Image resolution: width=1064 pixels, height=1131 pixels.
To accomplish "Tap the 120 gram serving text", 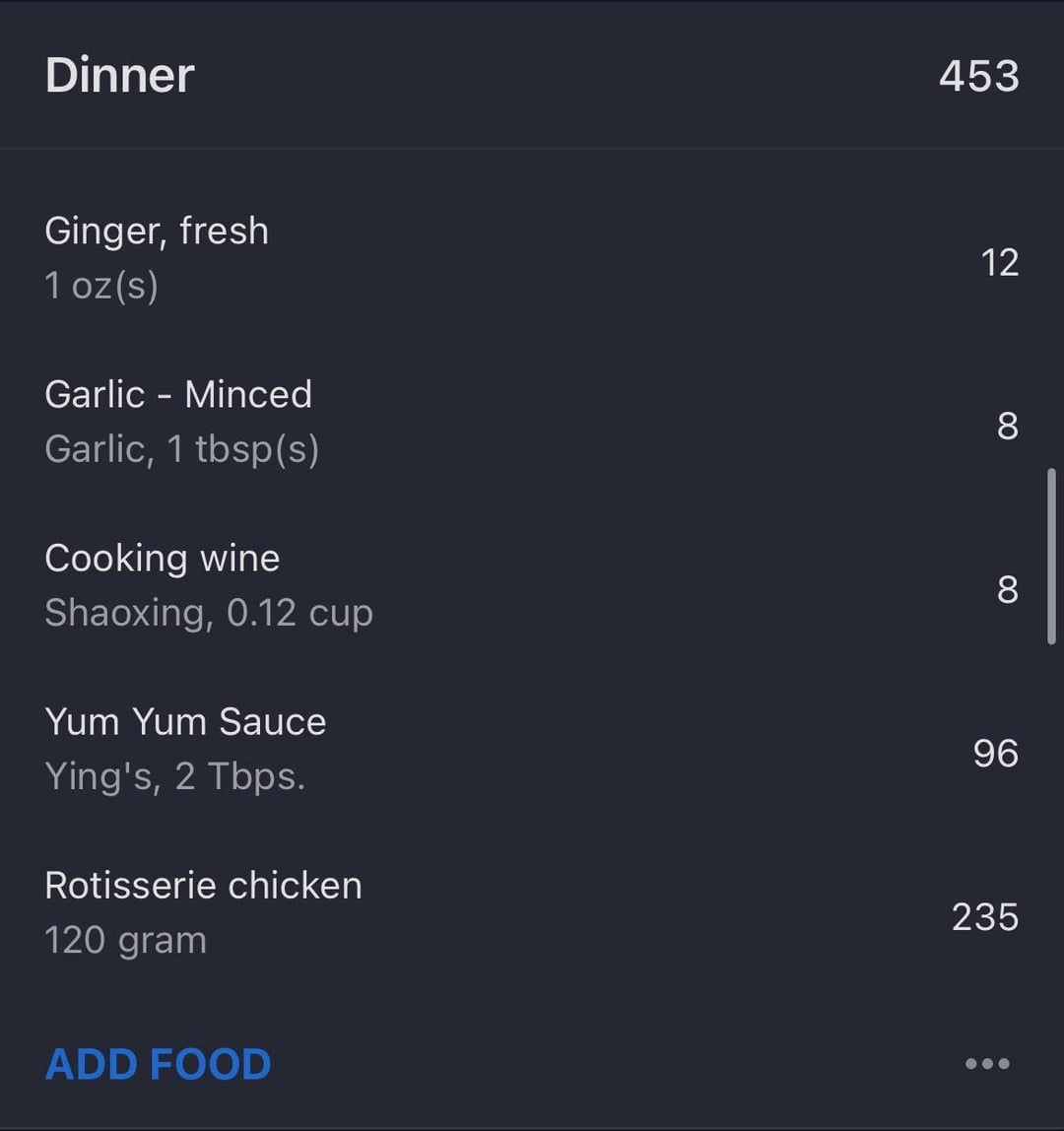I will click(126, 940).
